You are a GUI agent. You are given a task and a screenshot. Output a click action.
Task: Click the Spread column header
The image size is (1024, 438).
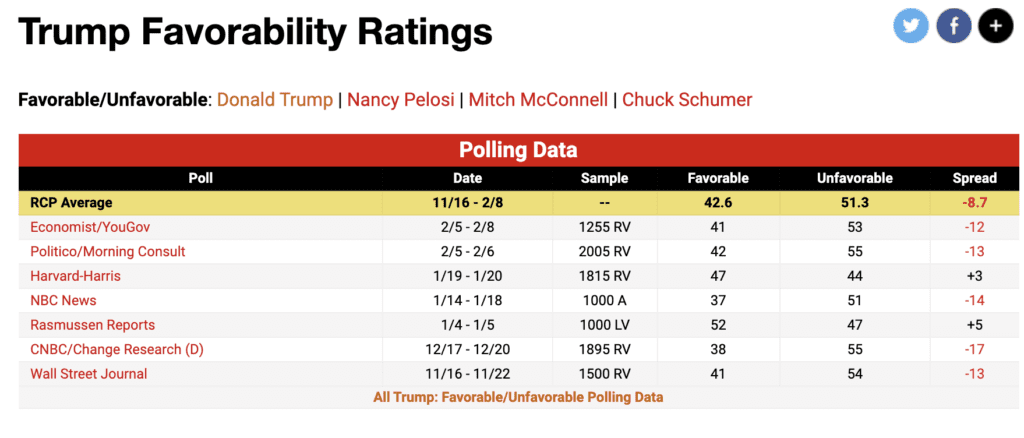tap(974, 178)
